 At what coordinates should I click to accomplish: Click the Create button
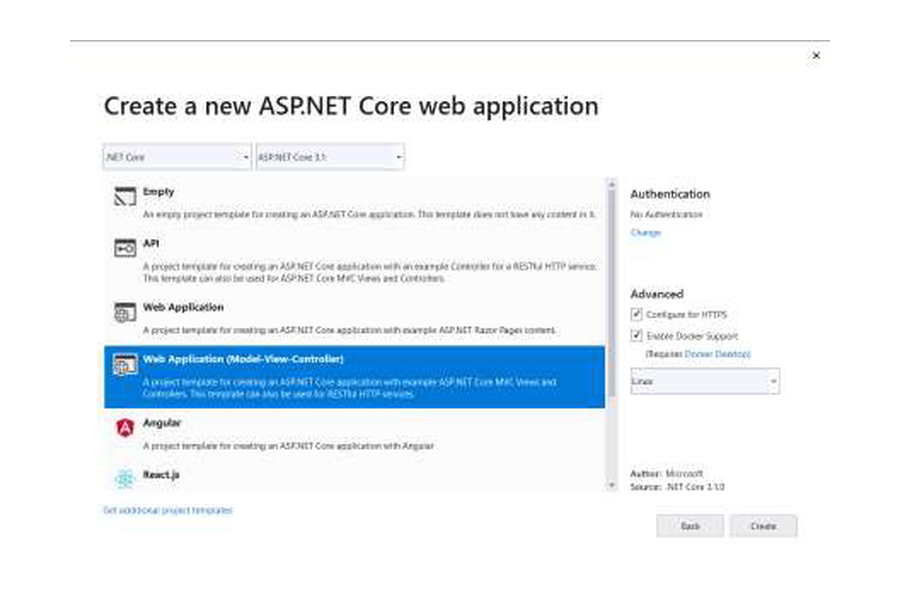click(763, 526)
